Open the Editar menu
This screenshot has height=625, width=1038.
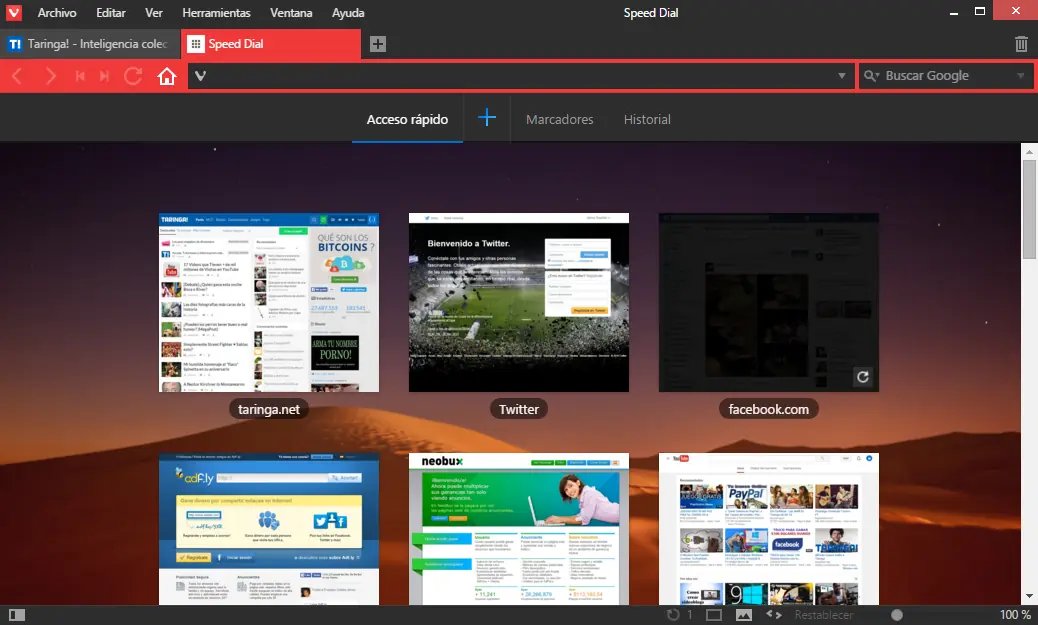pos(111,13)
